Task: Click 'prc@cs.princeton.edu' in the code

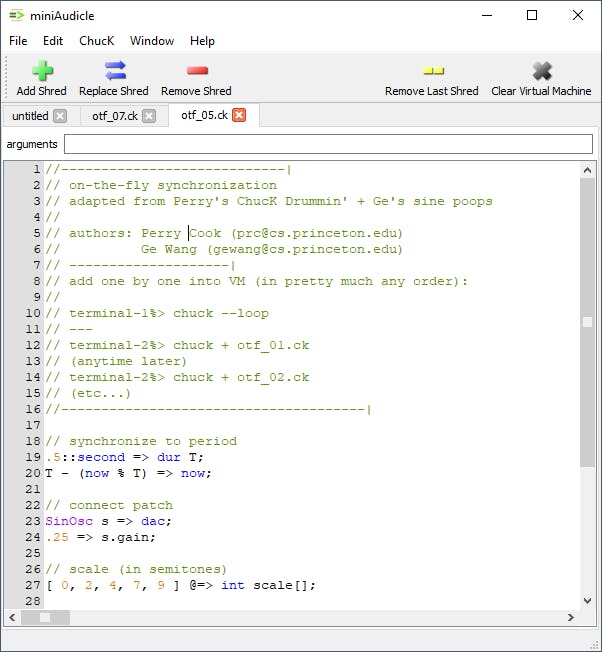Action: 317,234
